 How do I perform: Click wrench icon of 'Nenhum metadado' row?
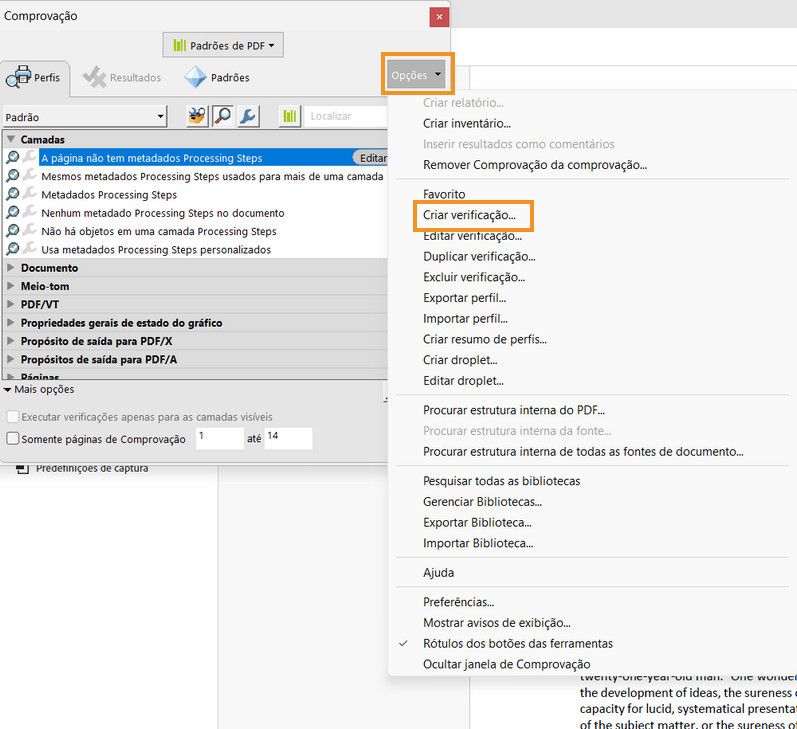tap(30, 212)
